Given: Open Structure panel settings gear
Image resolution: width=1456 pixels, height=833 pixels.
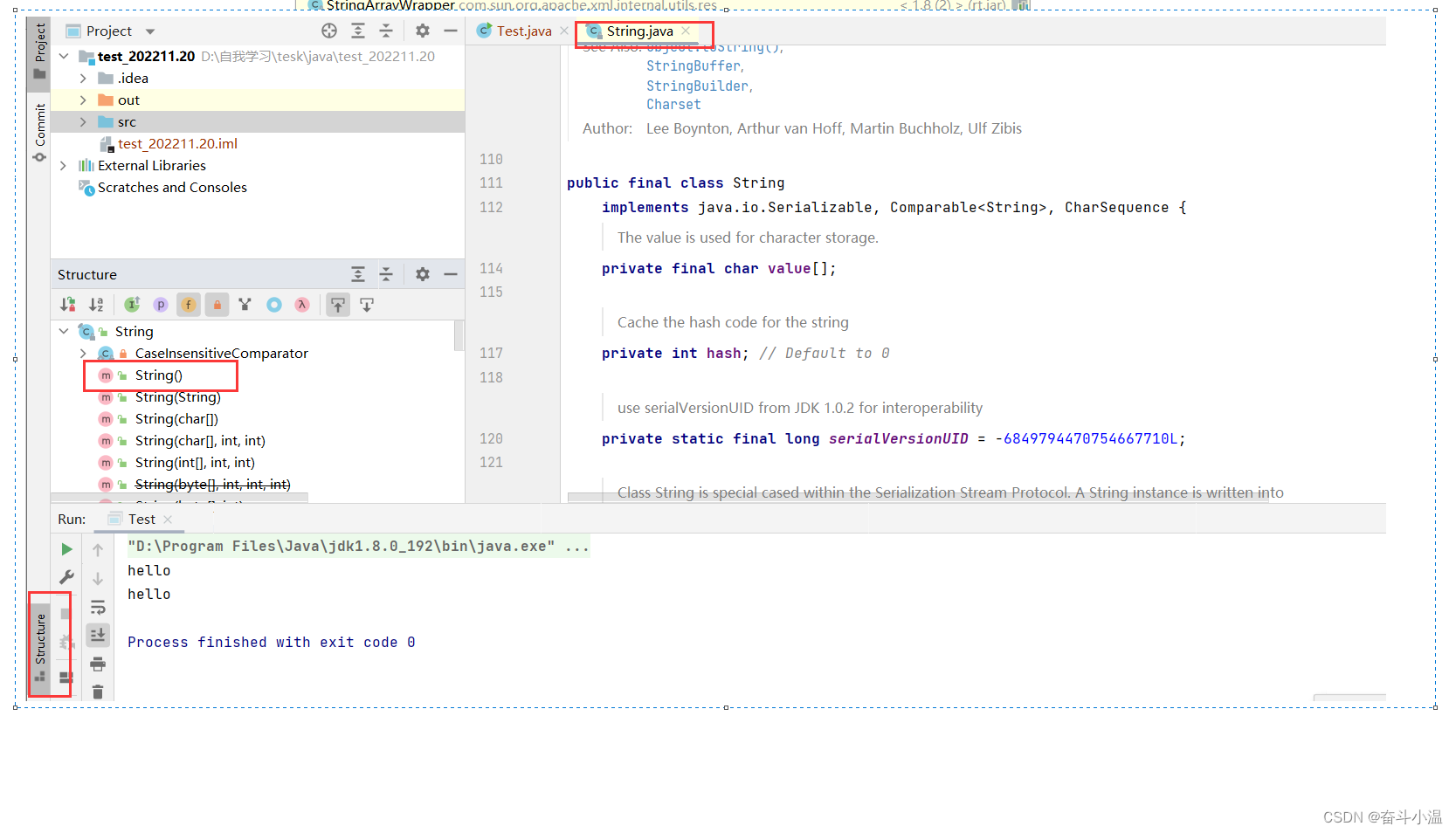Looking at the screenshot, I should point(423,274).
